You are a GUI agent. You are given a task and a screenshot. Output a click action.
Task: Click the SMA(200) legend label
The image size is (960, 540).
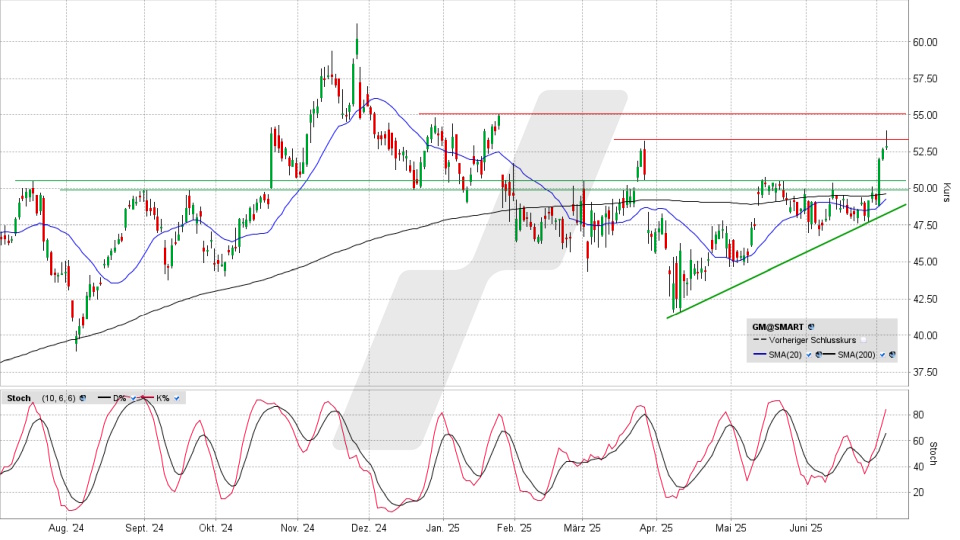coord(856,354)
